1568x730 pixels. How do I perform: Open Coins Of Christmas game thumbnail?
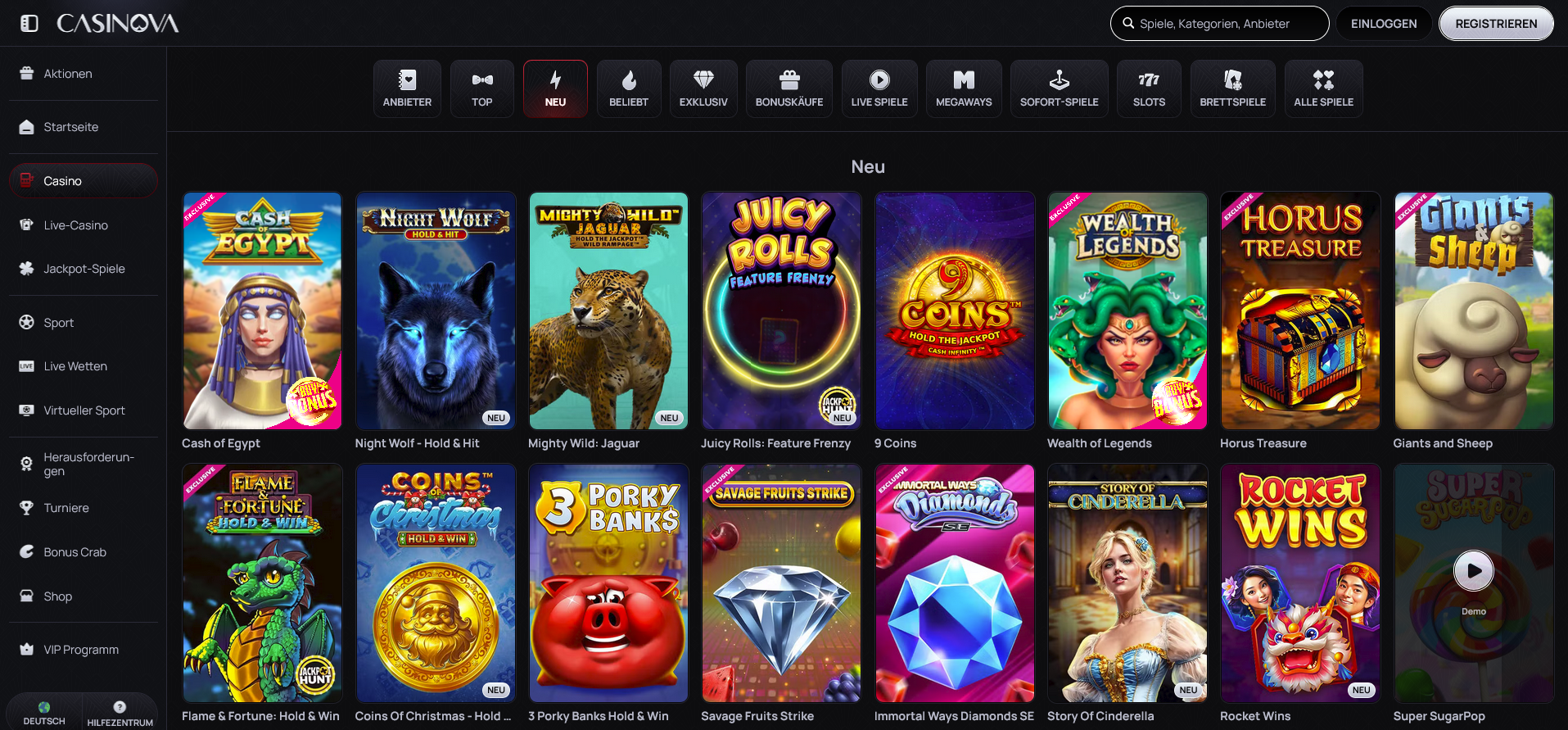tap(436, 583)
